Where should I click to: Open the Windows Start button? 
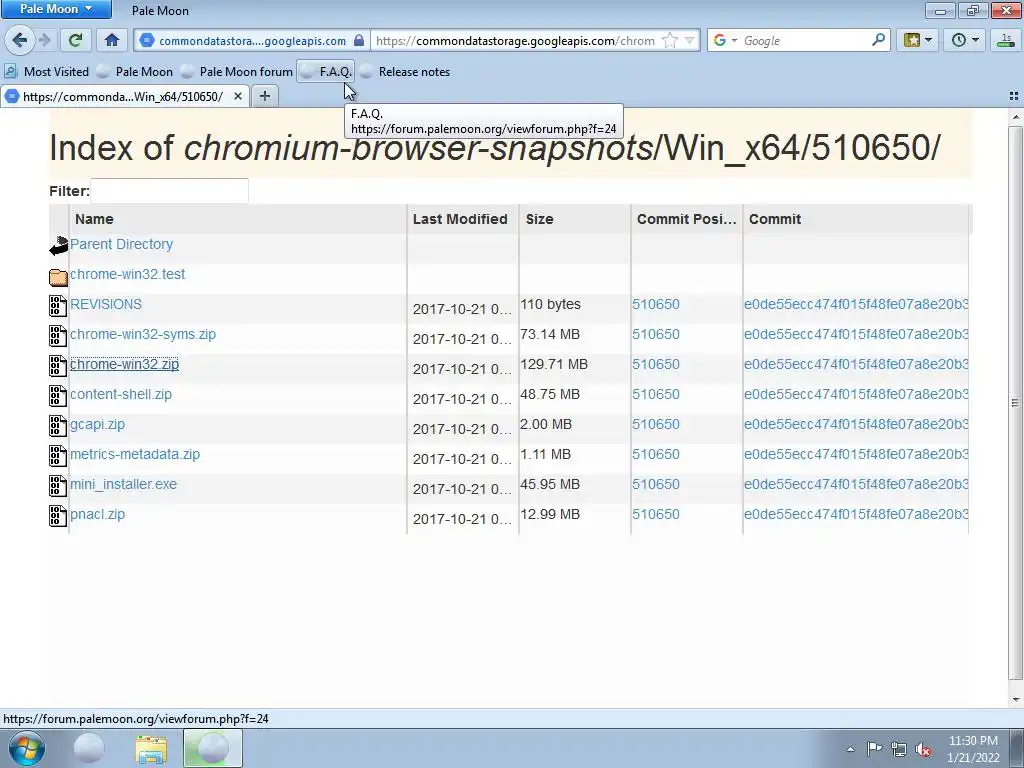point(27,748)
